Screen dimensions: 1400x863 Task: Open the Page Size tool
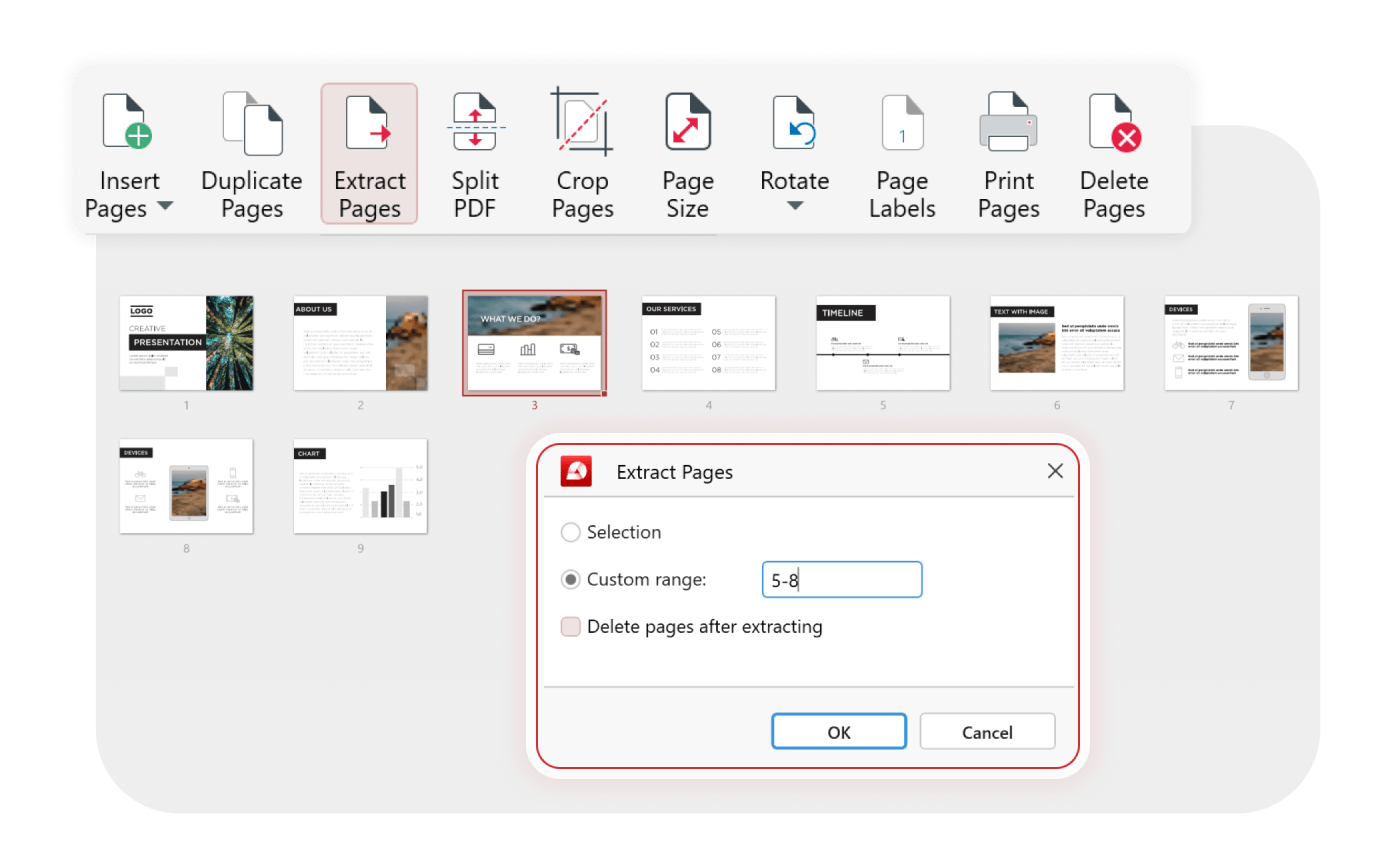point(687,154)
